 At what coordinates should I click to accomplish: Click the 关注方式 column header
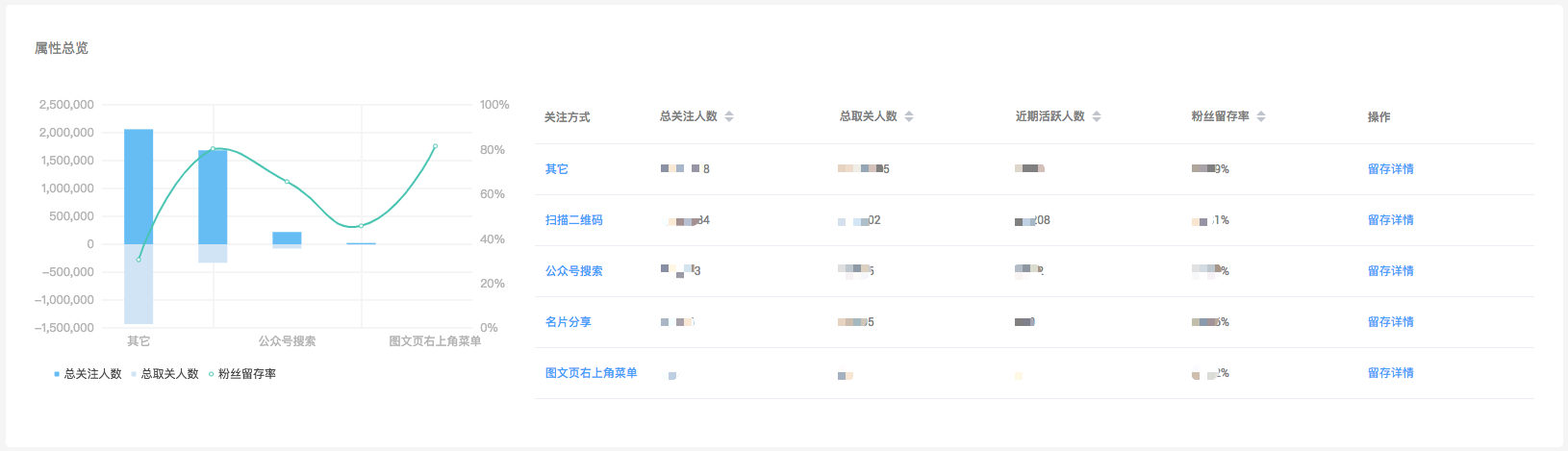click(x=568, y=117)
